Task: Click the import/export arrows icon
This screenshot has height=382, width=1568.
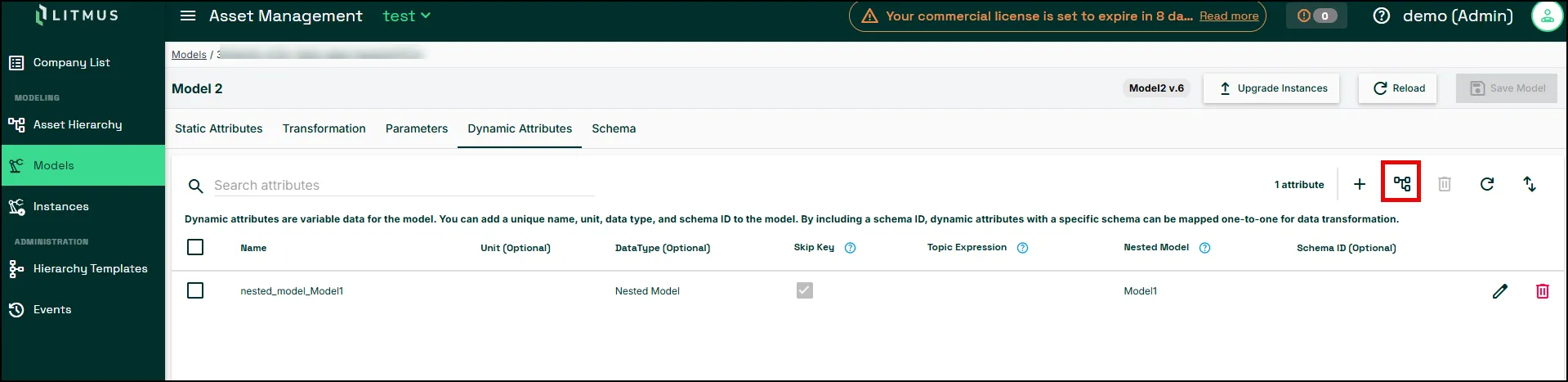Action: click(1530, 184)
